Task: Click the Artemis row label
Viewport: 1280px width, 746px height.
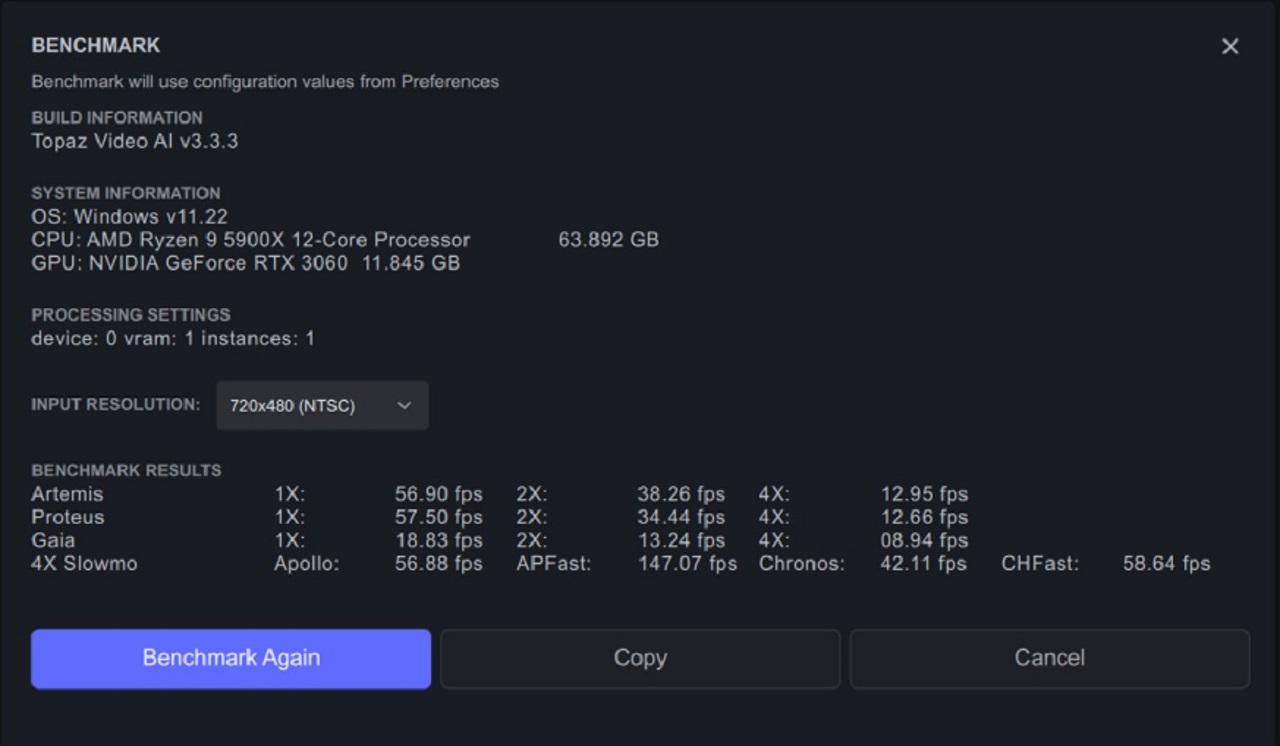Action: (67, 494)
